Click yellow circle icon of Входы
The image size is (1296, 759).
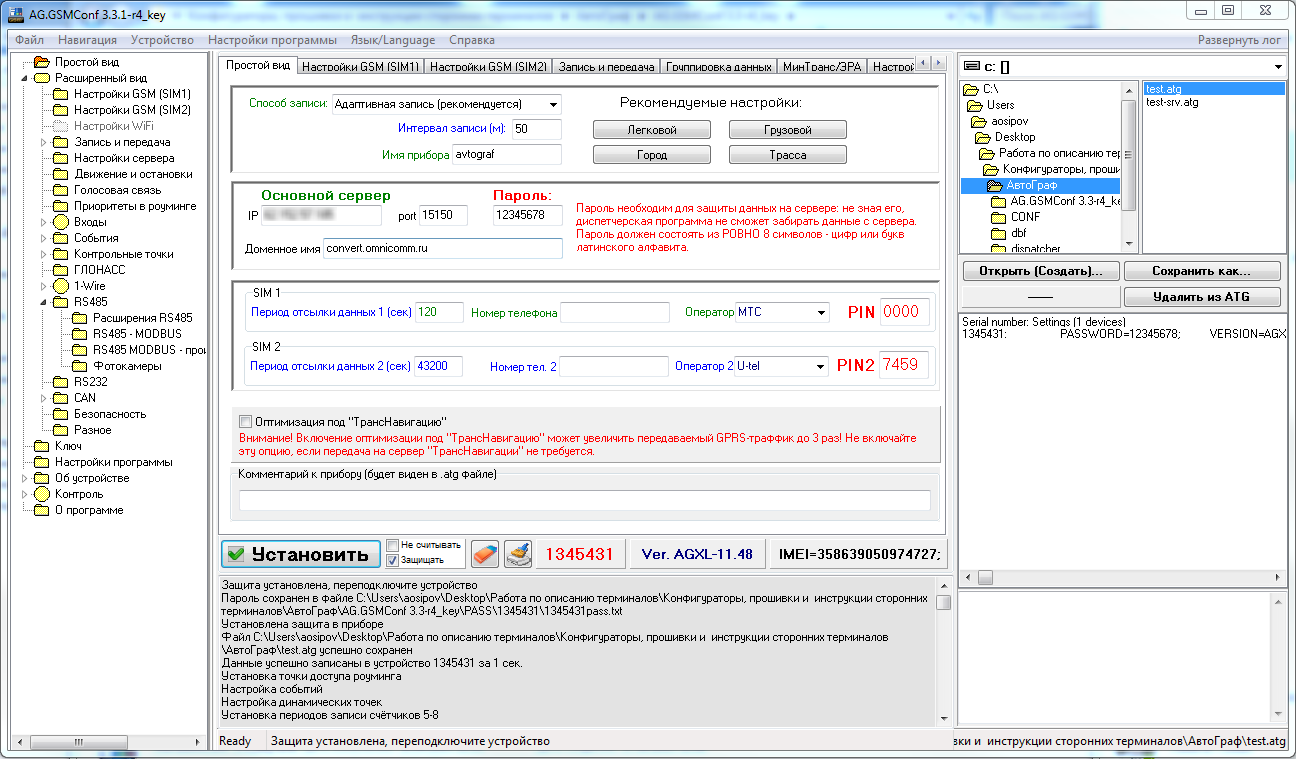[x=60, y=222]
